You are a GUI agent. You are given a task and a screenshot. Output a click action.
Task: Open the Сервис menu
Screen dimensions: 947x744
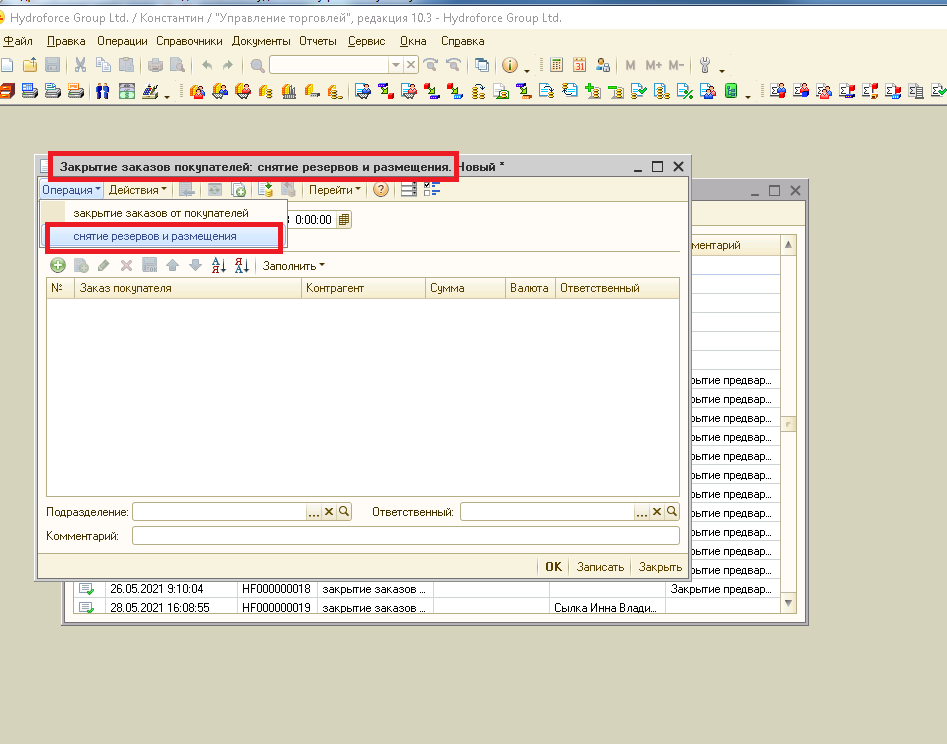pos(367,41)
